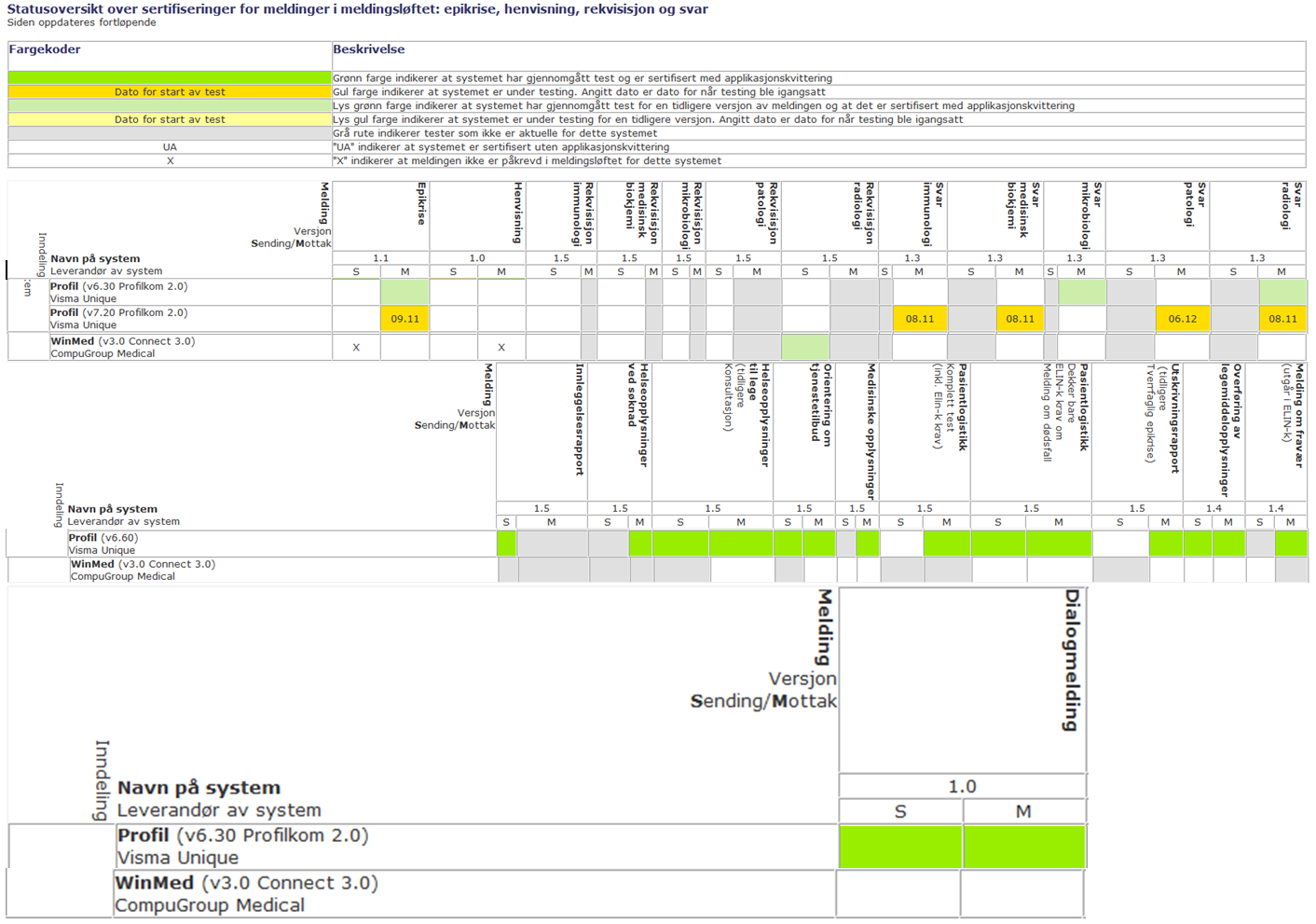Click the yellow "09.11" cell under Epikrise
Image resolution: width=1316 pixels, height=924 pixels.
click(x=404, y=319)
